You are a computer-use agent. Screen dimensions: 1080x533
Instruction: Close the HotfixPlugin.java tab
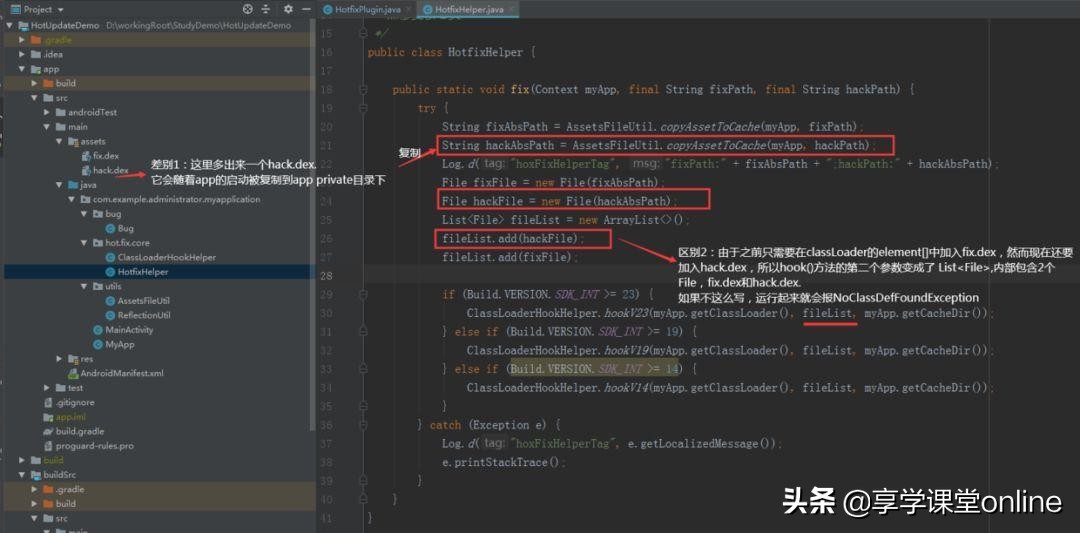coord(408,10)
